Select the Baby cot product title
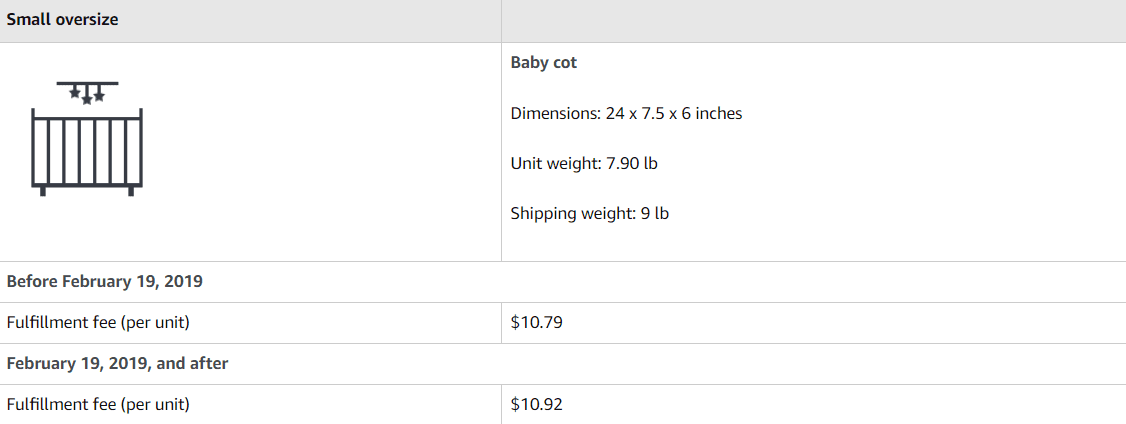Image resolution: width=1126 pixels, height=424 pixels. [x=543, y=62]
